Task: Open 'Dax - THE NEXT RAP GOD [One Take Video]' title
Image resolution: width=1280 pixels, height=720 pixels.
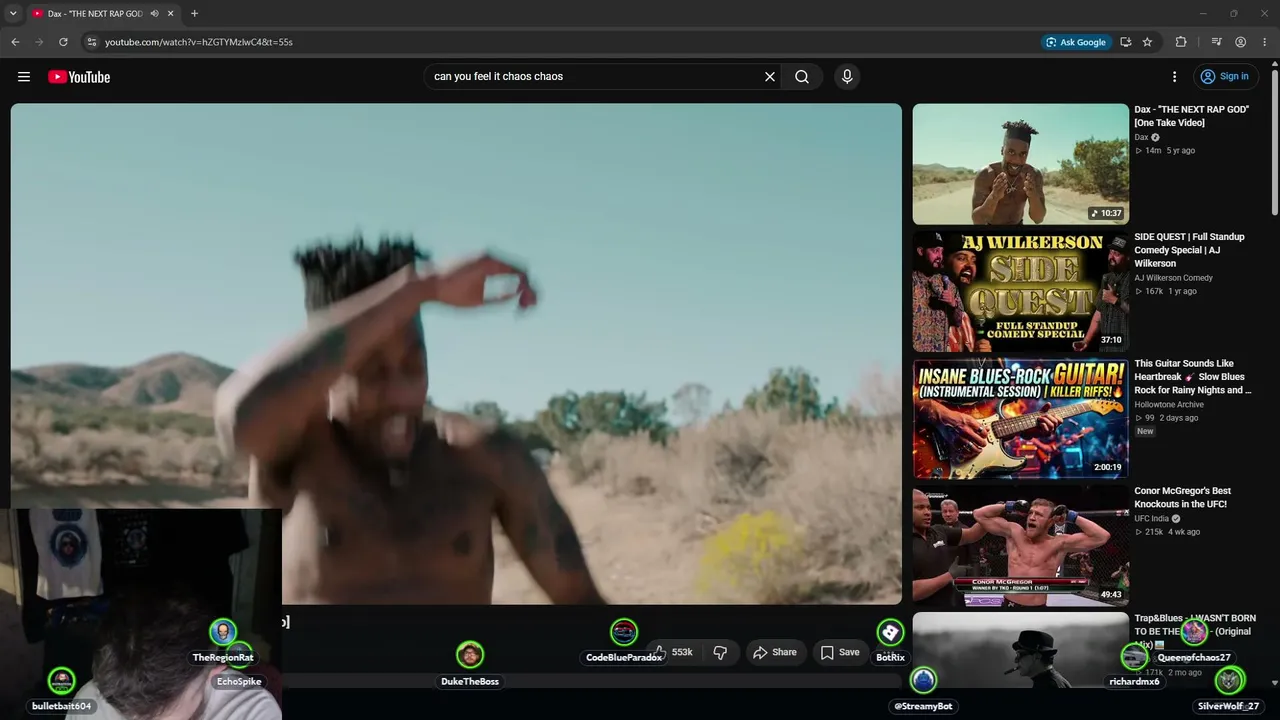Action: [1191, 116]
